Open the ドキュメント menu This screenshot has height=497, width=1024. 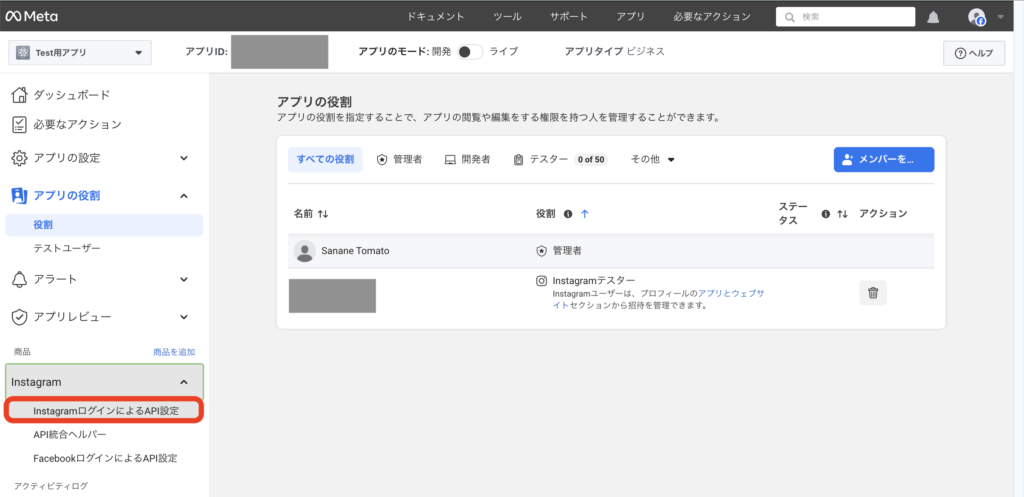click(436, 16)
